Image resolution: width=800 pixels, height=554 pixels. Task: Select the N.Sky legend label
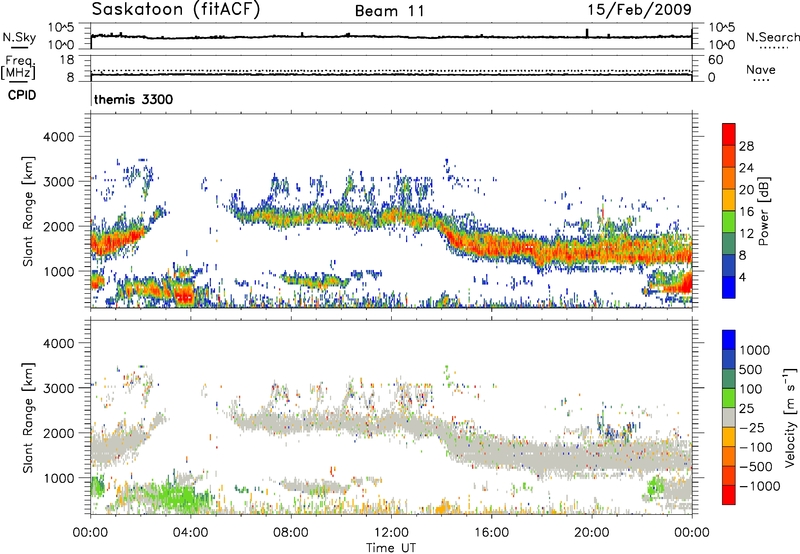[x=19, y=37]
